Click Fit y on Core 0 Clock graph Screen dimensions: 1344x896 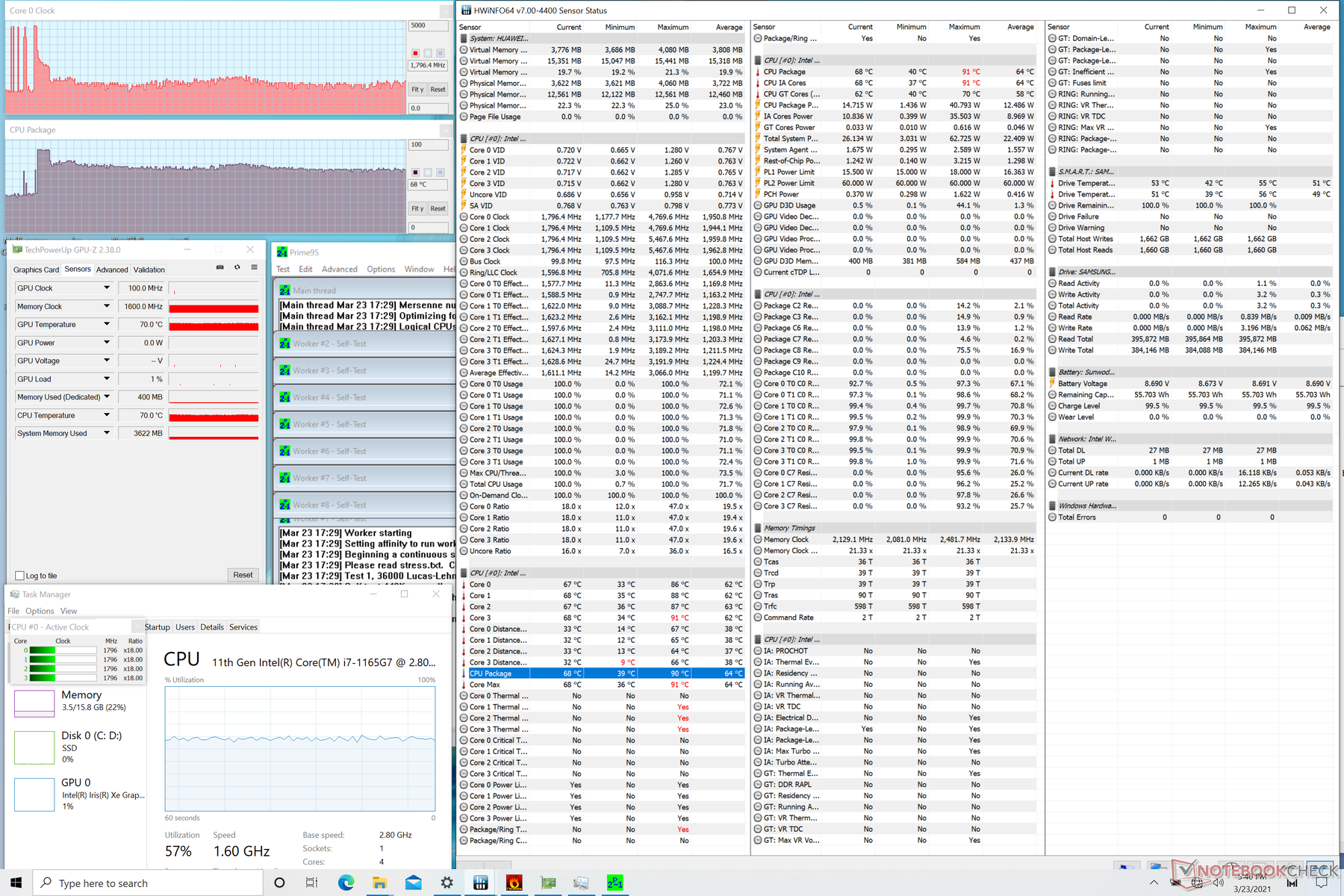[417, 90]
